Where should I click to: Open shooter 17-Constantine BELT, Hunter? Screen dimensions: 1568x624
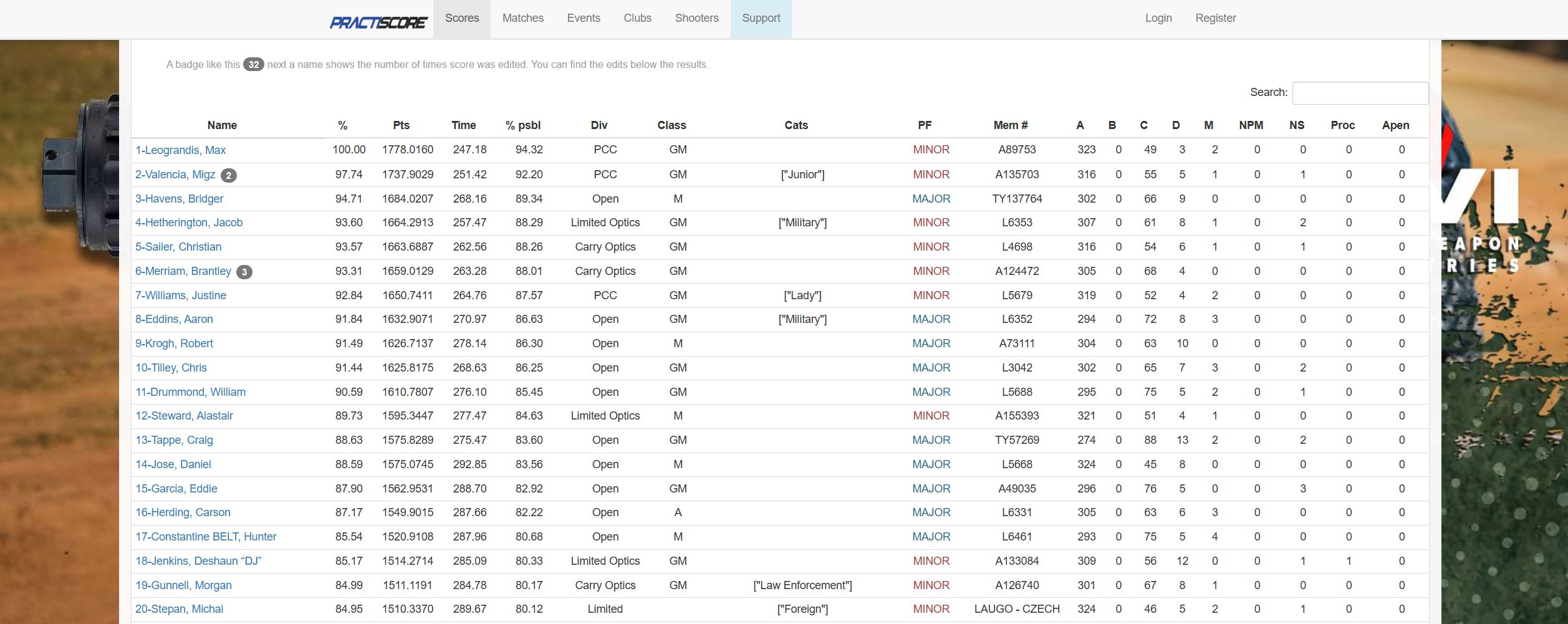(x=206, y=537)
